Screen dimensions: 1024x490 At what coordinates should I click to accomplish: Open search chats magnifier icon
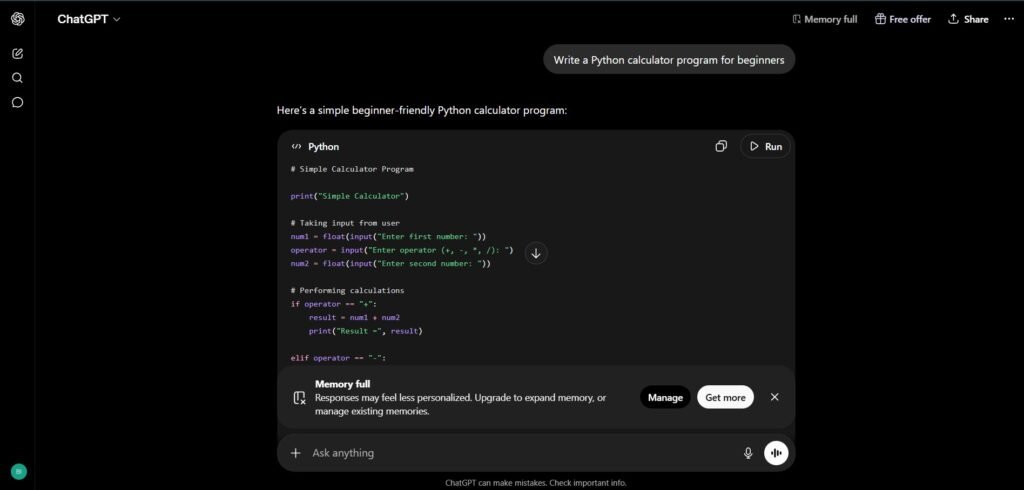click(18, 78)
